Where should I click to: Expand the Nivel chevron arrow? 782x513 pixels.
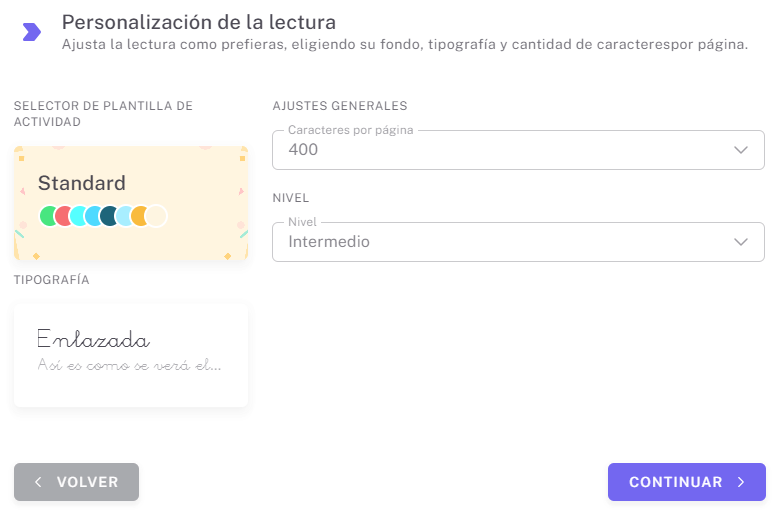point(741,242)
